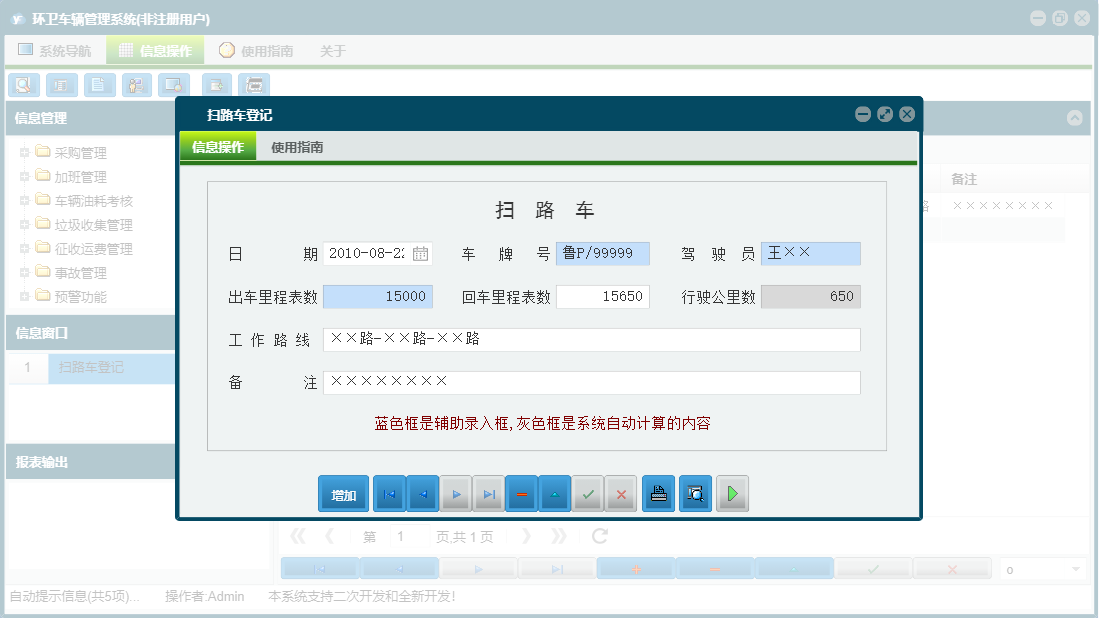The width and height of the screenshot is (1099, 618).
Task: Click the 车牌号 input field showing 鲁P/99999
Action: point(605,254)
